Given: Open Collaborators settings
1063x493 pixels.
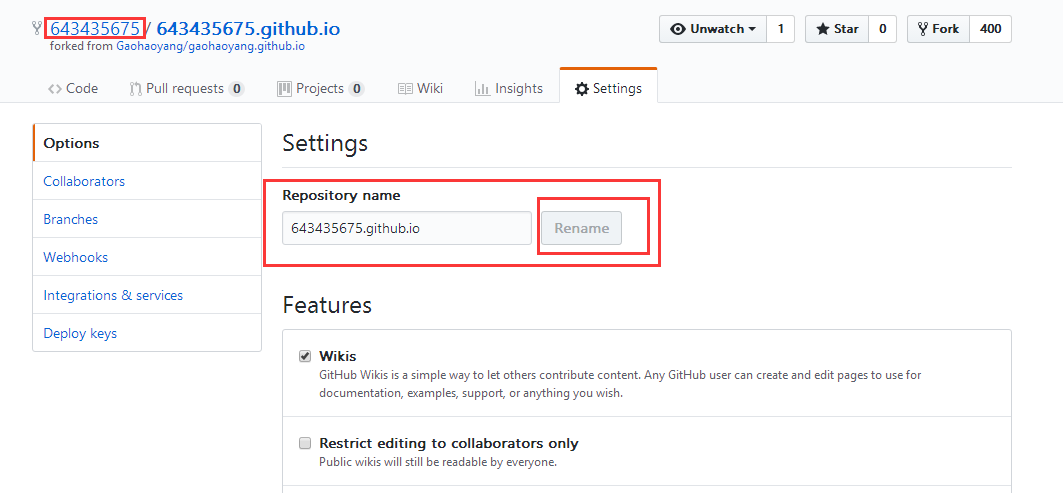Looking at the screenshot, I should 147,181.
